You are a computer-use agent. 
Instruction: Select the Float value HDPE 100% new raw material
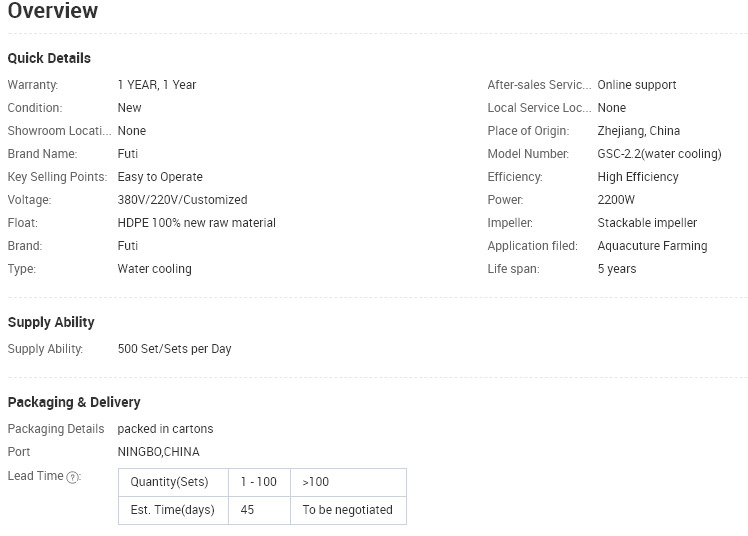197,223
